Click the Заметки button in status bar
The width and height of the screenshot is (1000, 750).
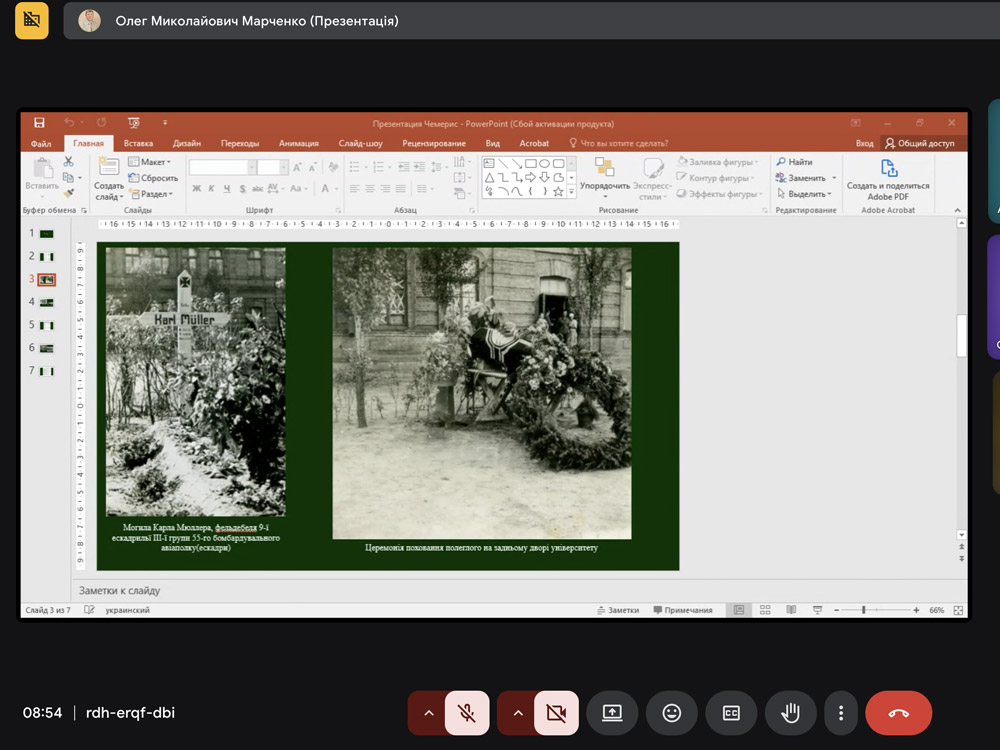(617, 610)
